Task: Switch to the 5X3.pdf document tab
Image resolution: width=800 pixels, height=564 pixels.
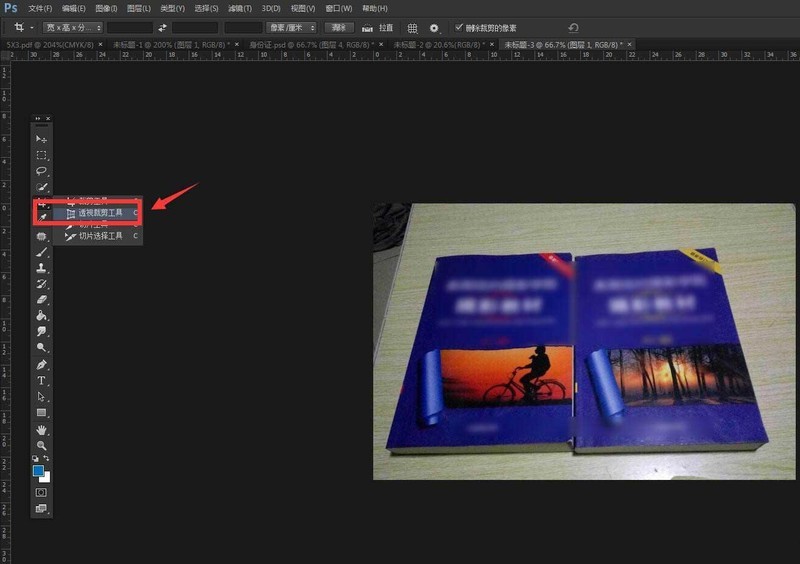Action: pos(50,45)
